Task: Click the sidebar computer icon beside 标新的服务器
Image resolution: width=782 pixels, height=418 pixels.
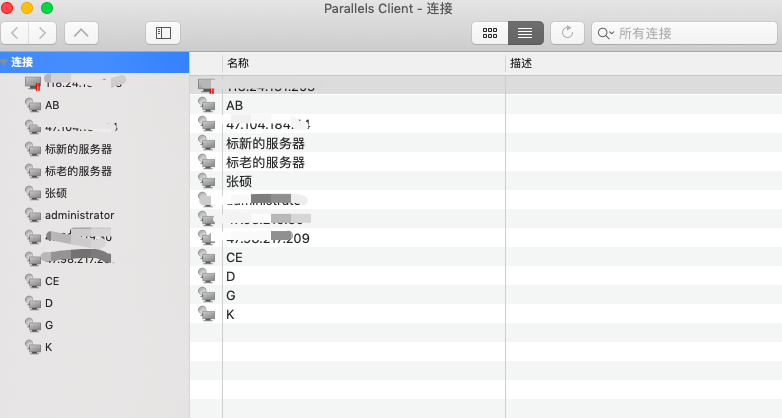Action: pyautogui.click(x=33, y=149)
